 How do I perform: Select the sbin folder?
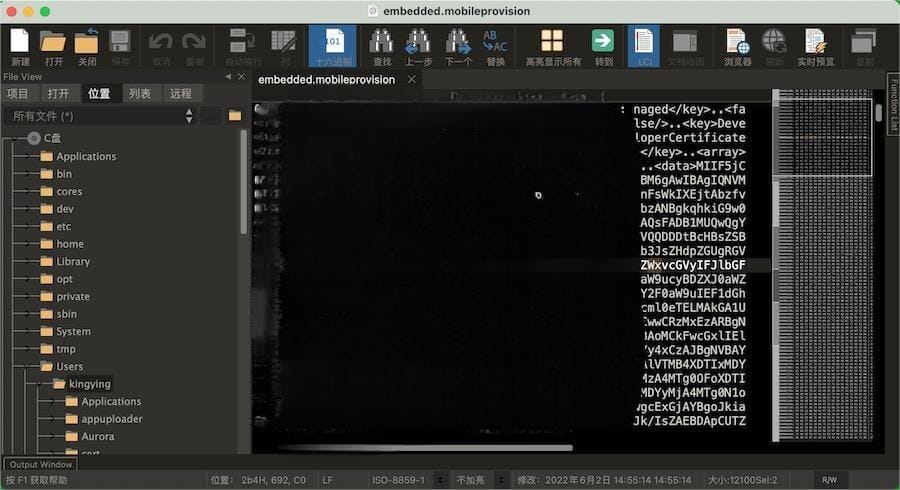point(66,314)
